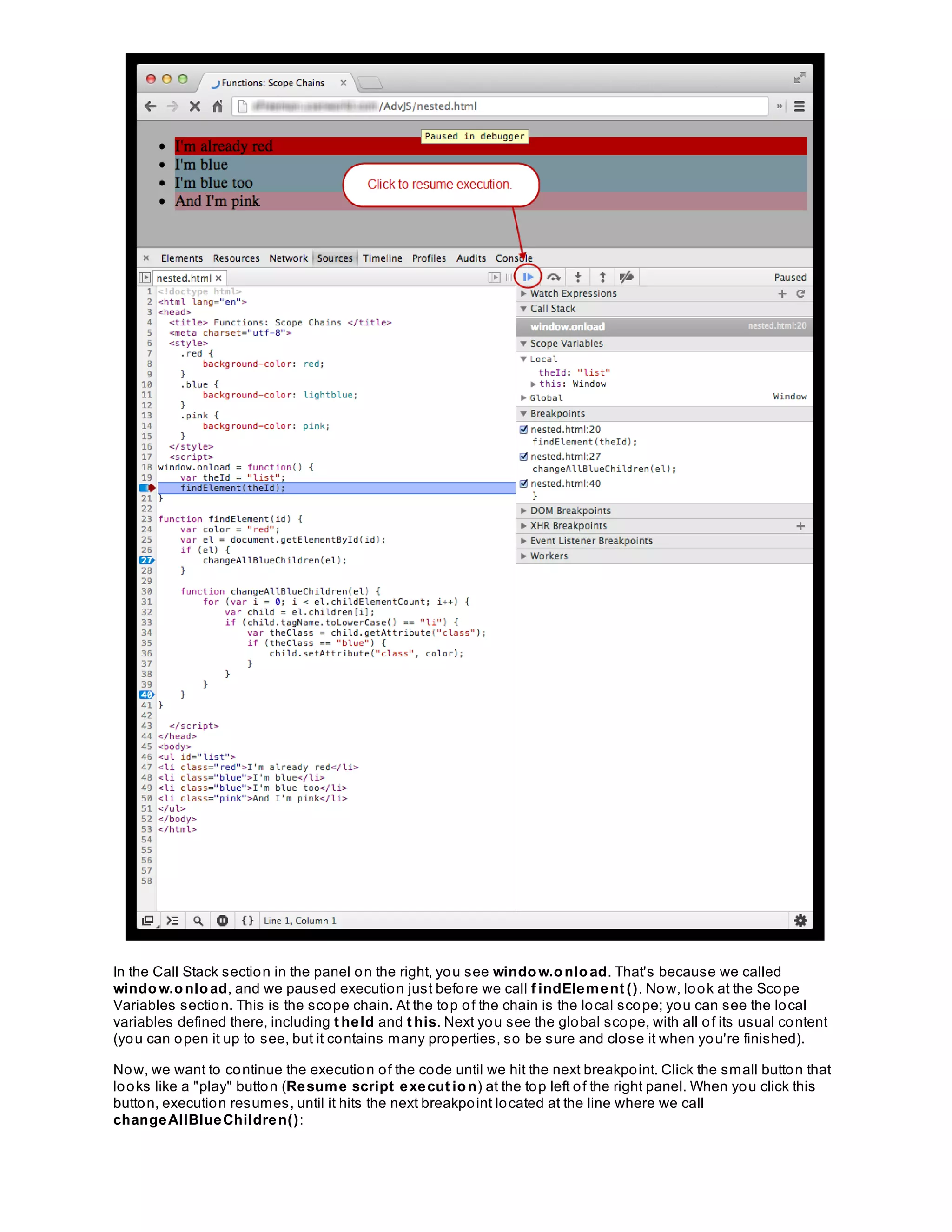This screenshot has width=952, height=1232.
Task: Open the Audits tab
Action: pos(471,258)
